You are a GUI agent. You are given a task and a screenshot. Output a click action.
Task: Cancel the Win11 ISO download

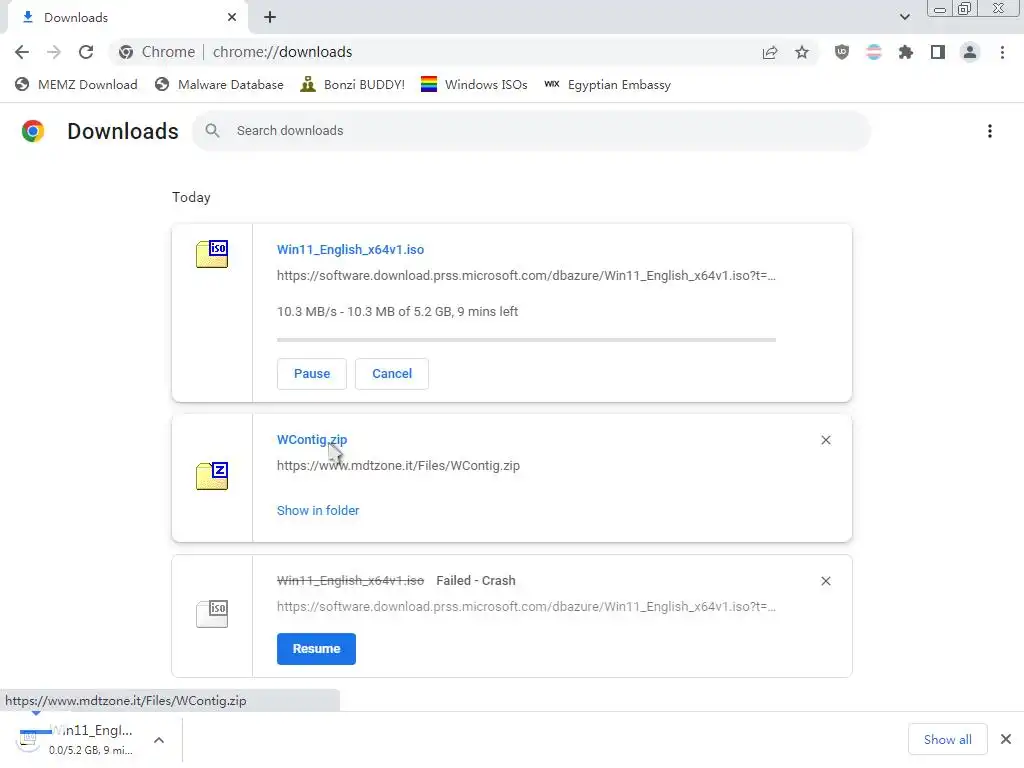coord(392,374)
